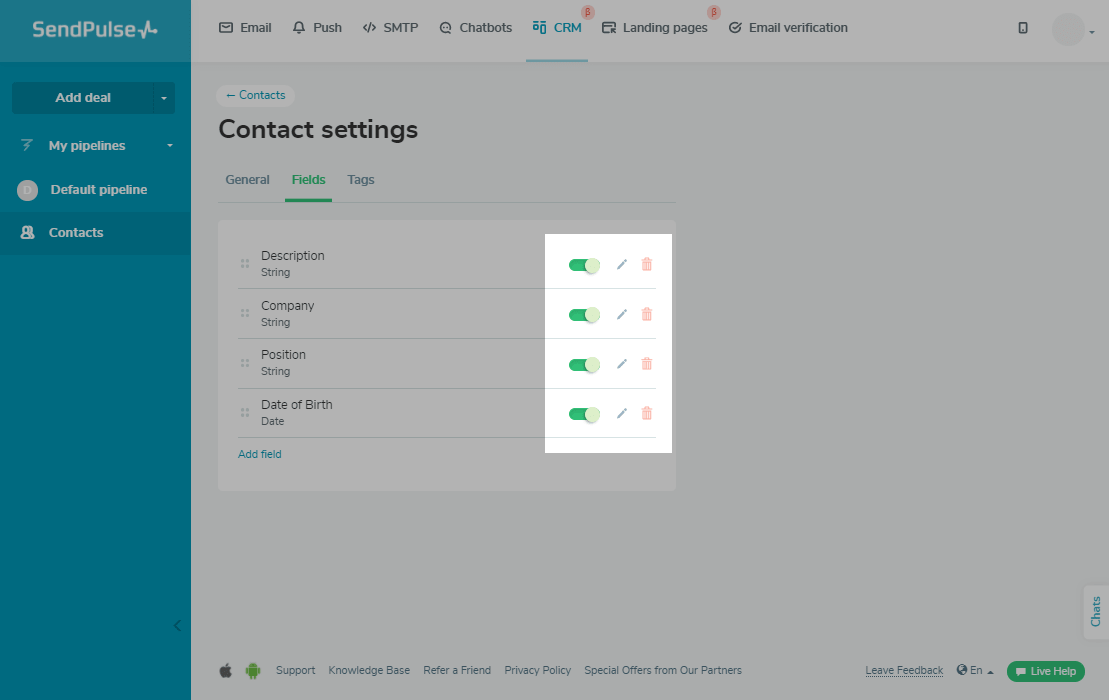Open the Tags tab
The image size is (1109, 700).
pos(361,180)
